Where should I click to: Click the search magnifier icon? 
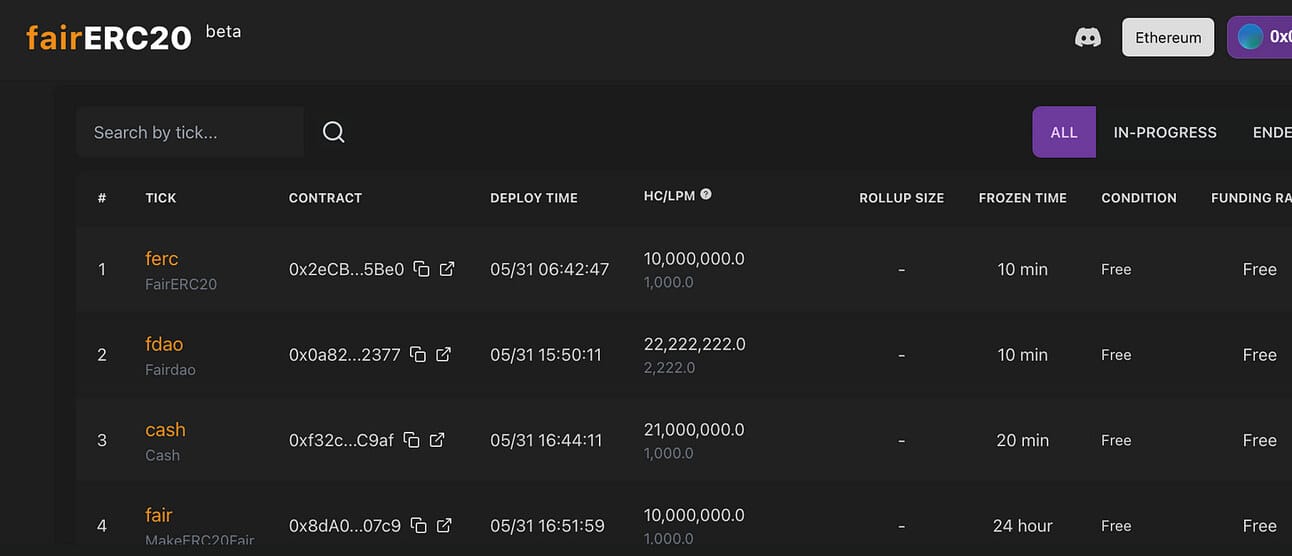click(333, 132)
